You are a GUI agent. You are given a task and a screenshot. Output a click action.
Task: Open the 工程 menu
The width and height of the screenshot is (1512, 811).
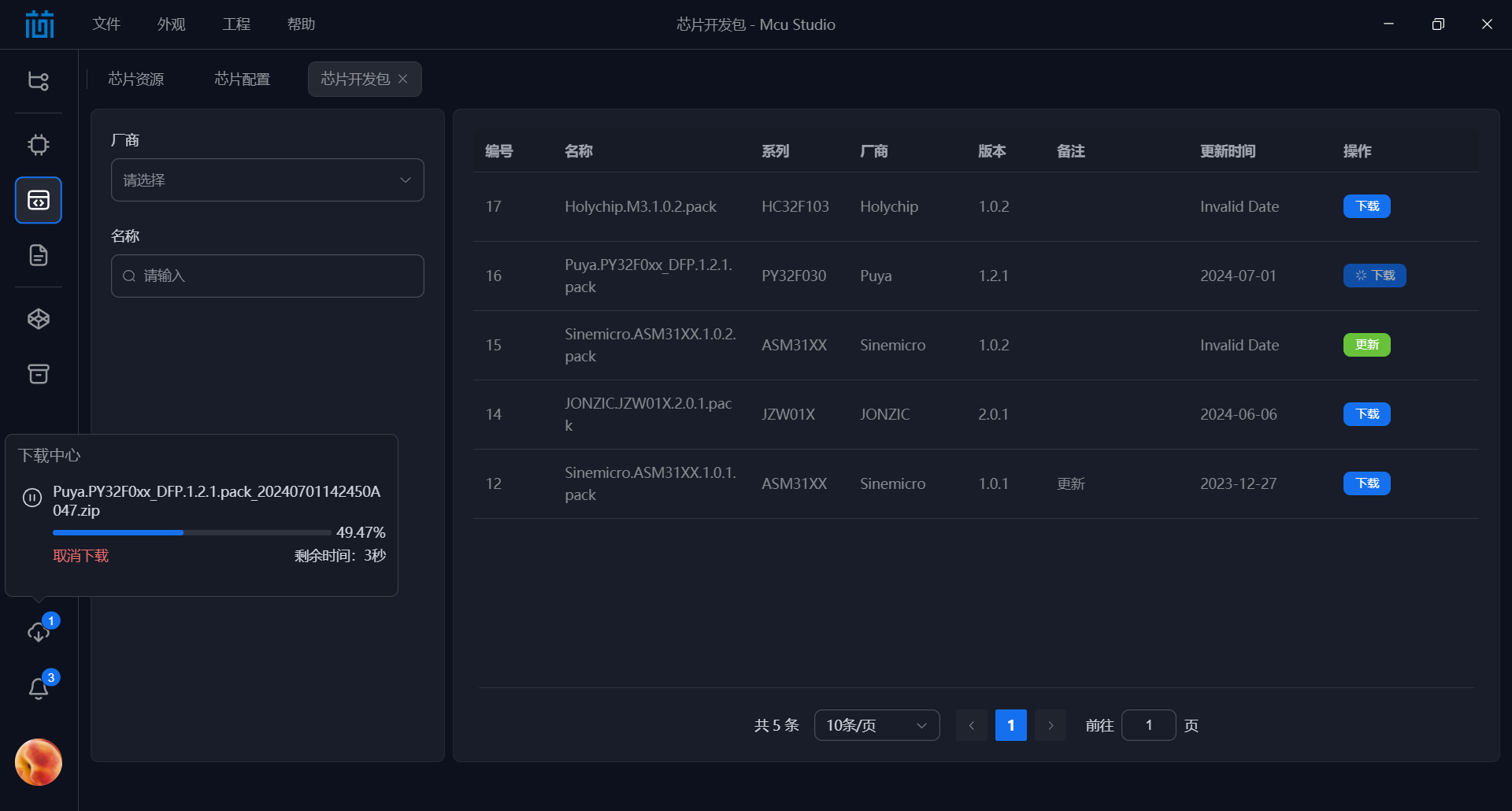coord(235,24)
